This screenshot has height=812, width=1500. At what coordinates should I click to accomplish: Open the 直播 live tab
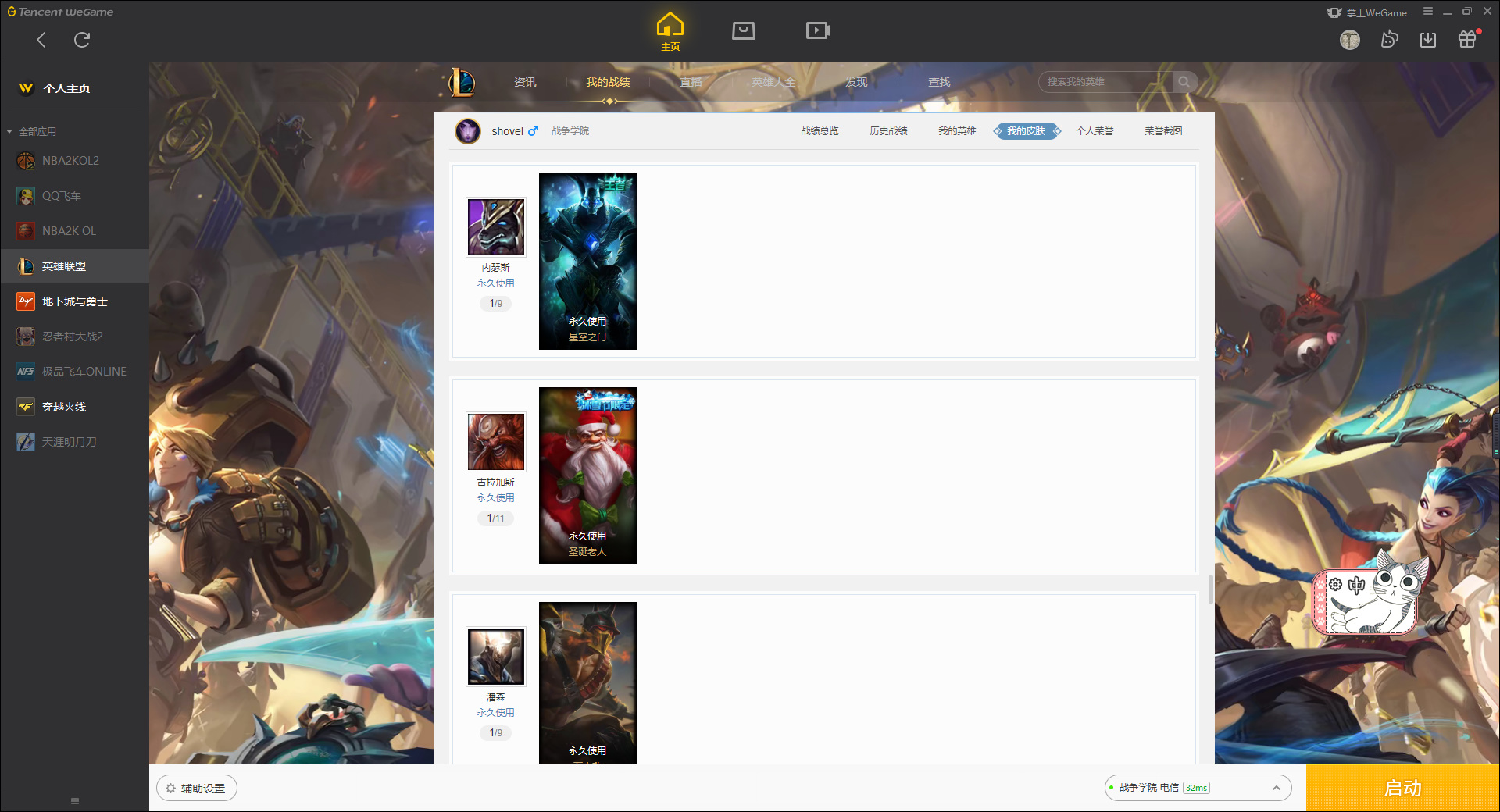(691, 82)
